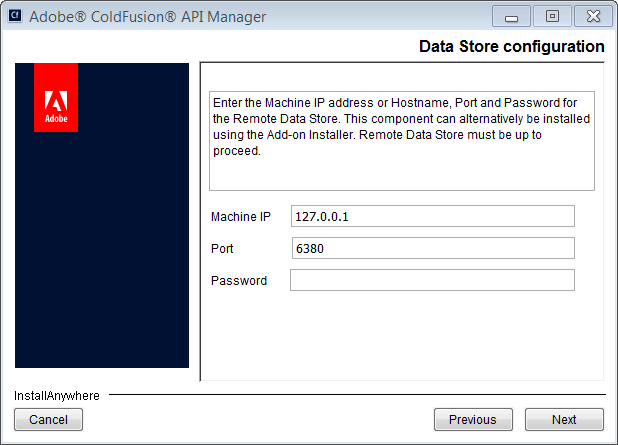Maximize the installer window
The image size is (618, 445).
(x=551, y=17)
